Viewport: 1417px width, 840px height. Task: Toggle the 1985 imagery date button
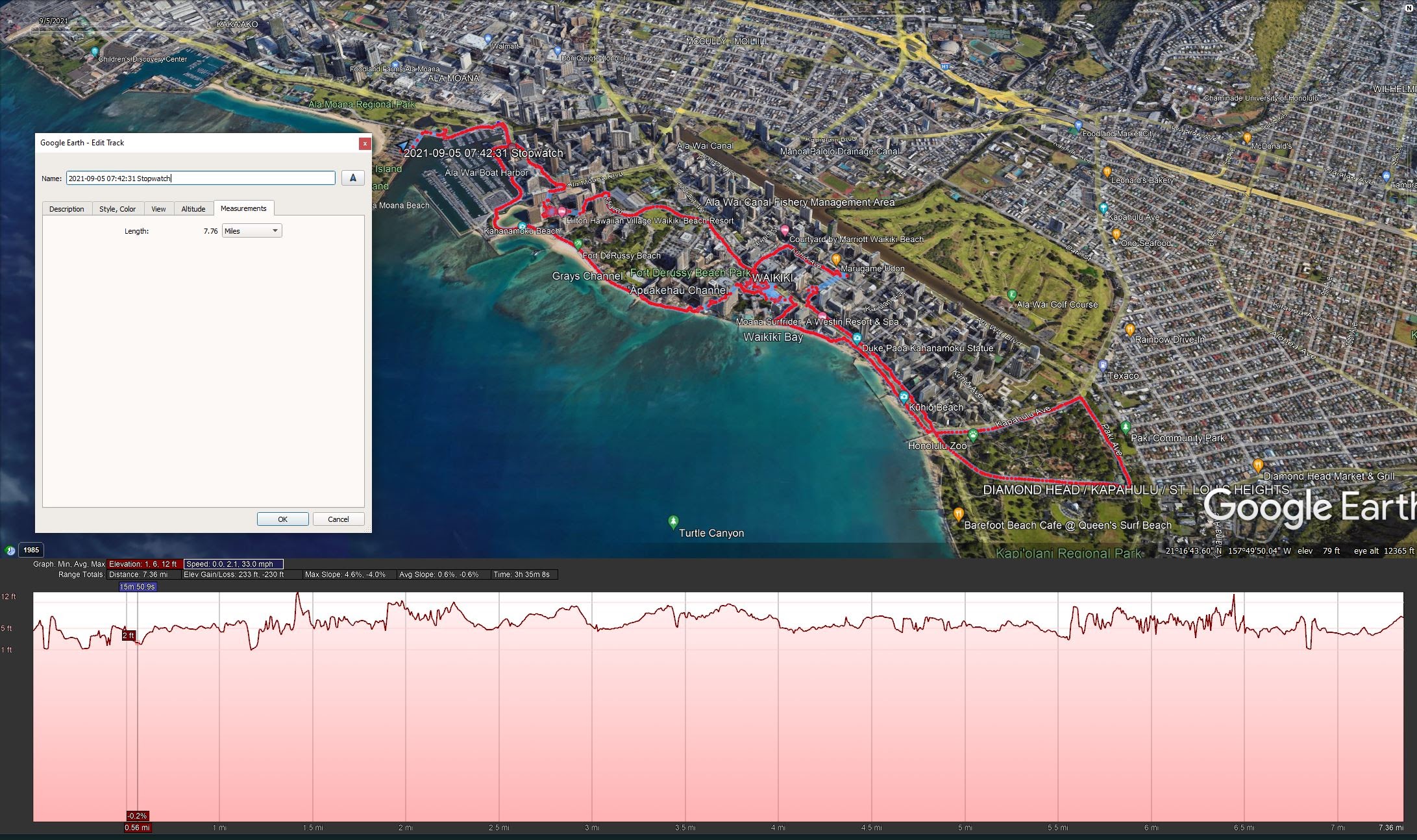point(30,550)
